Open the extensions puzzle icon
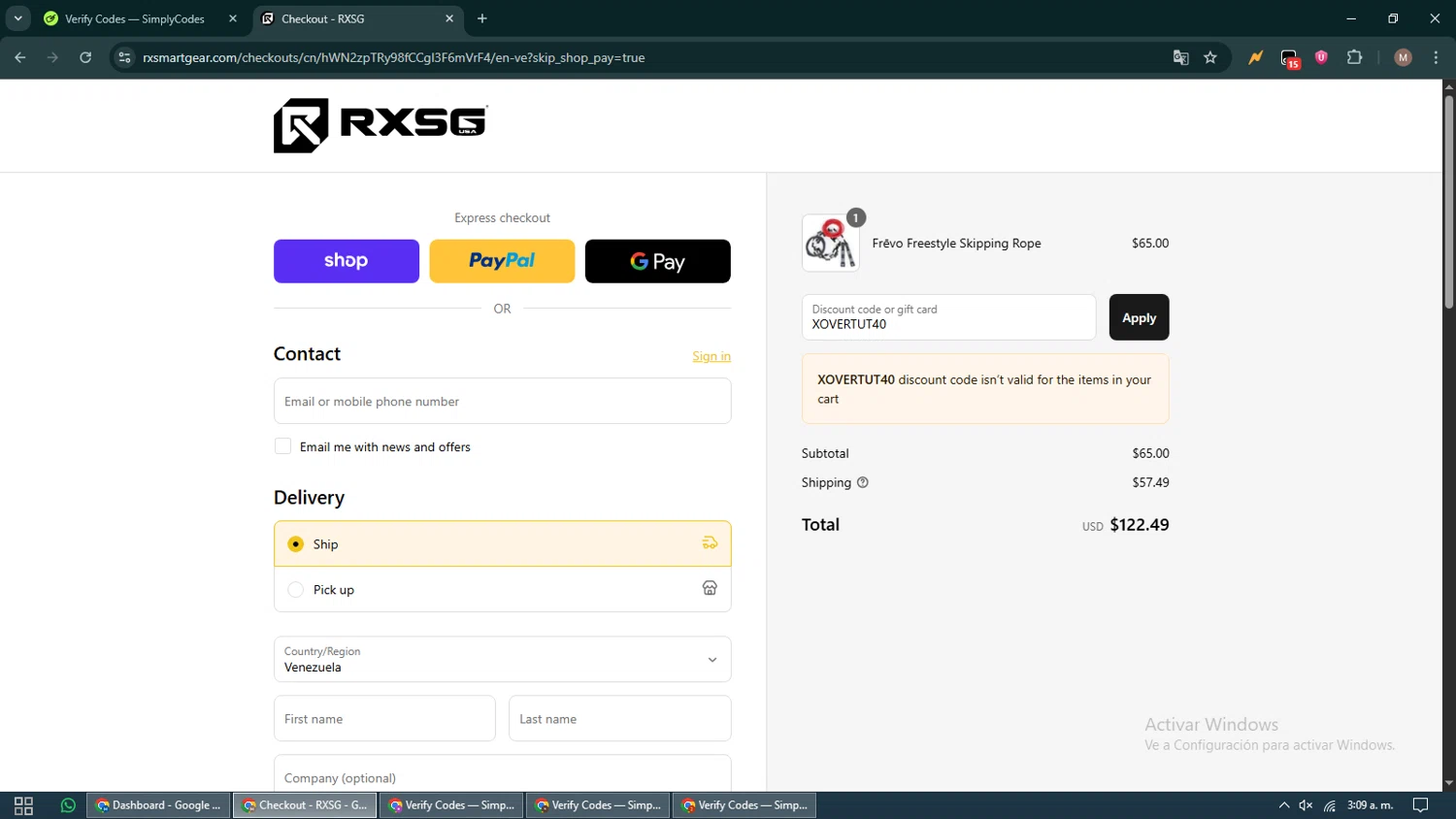Screen dimensions: 1456x819 pyautogui.click(x=1355, y=57)
